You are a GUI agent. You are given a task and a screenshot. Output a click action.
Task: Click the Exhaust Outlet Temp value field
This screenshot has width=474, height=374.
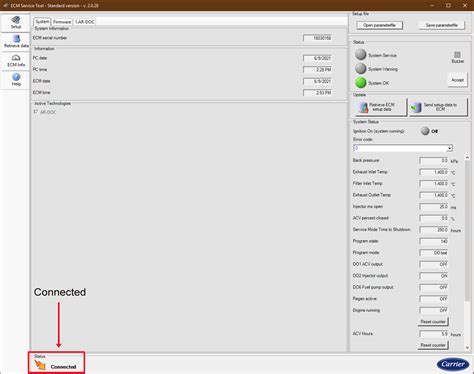pyautogui.click(x=434, y=195)
